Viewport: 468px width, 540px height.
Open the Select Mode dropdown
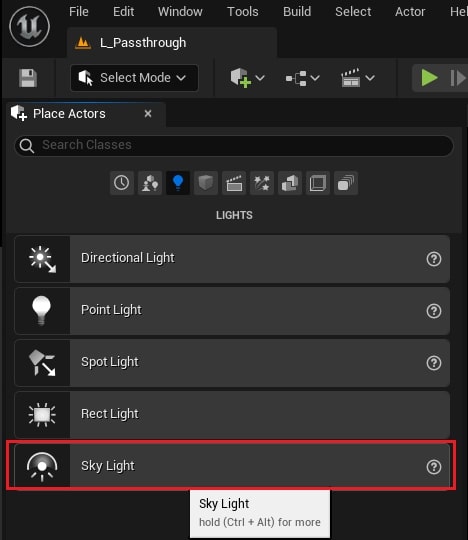[x=134, y=78]
